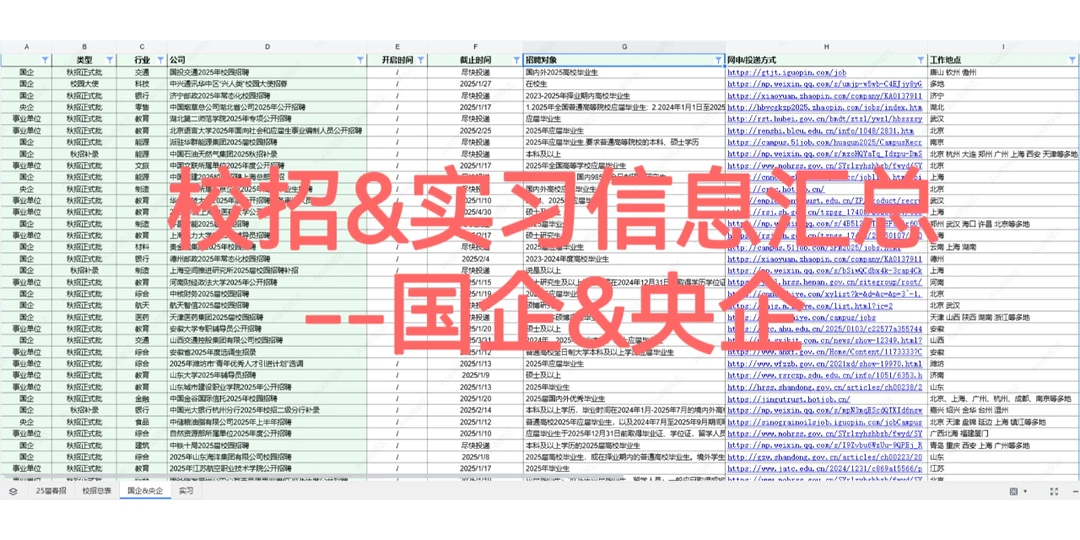
Task: Select the 国企&央企 sheet tab
Action: (x=145, y=491)
